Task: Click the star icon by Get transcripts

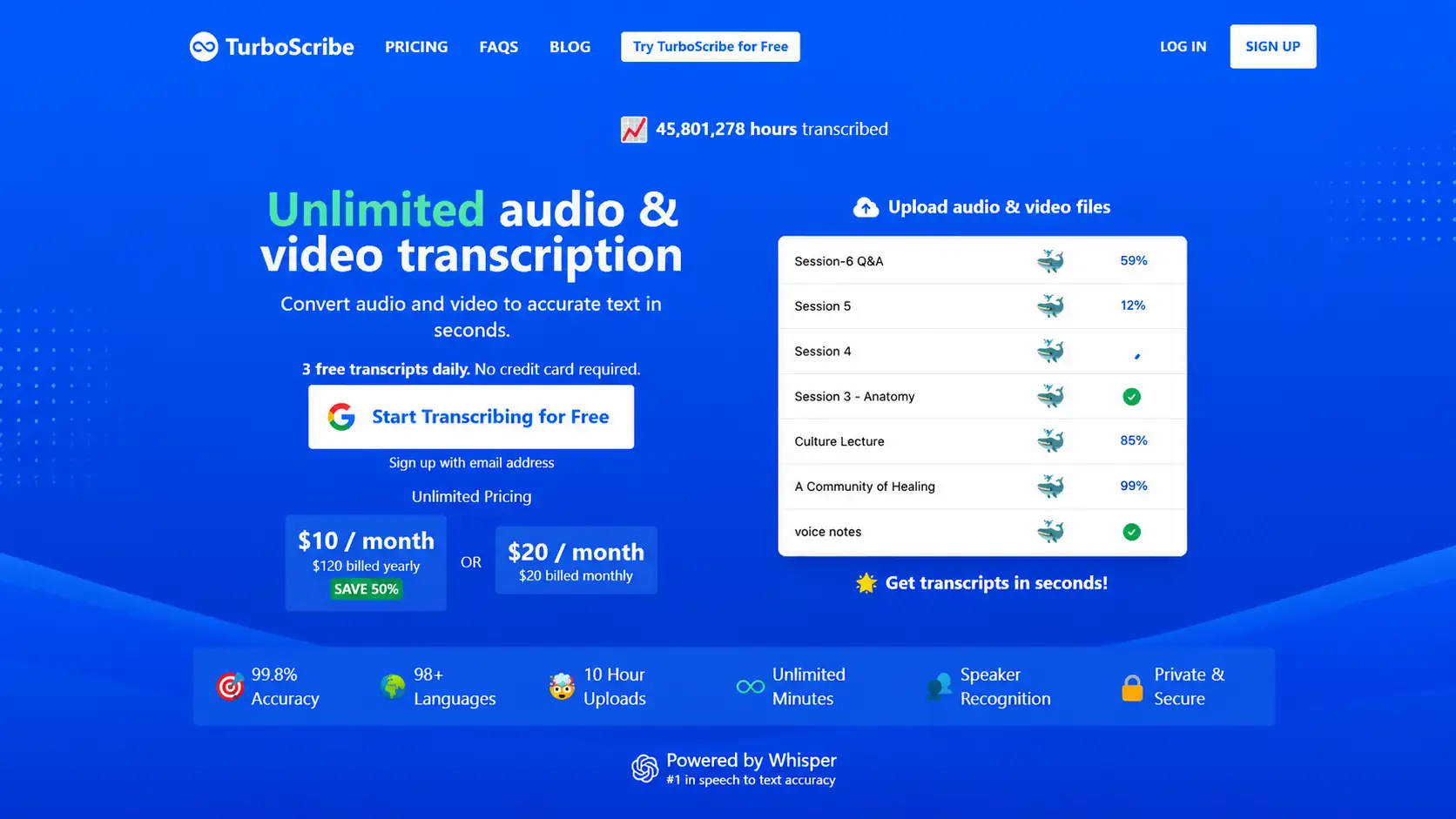Action: tap(866, 583)
